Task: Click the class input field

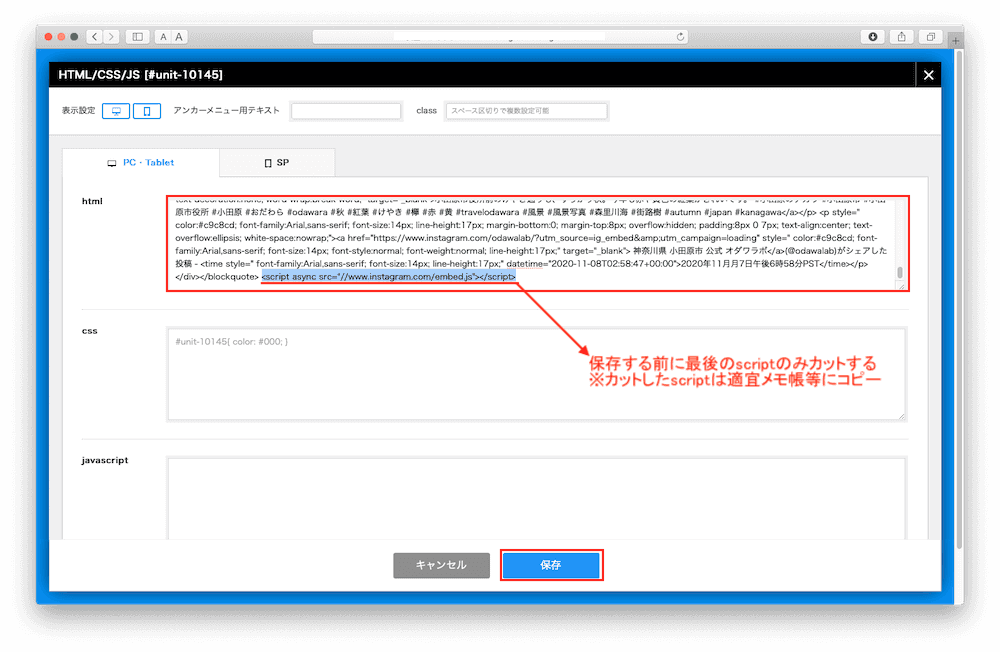Action: [x=526, y=111]
